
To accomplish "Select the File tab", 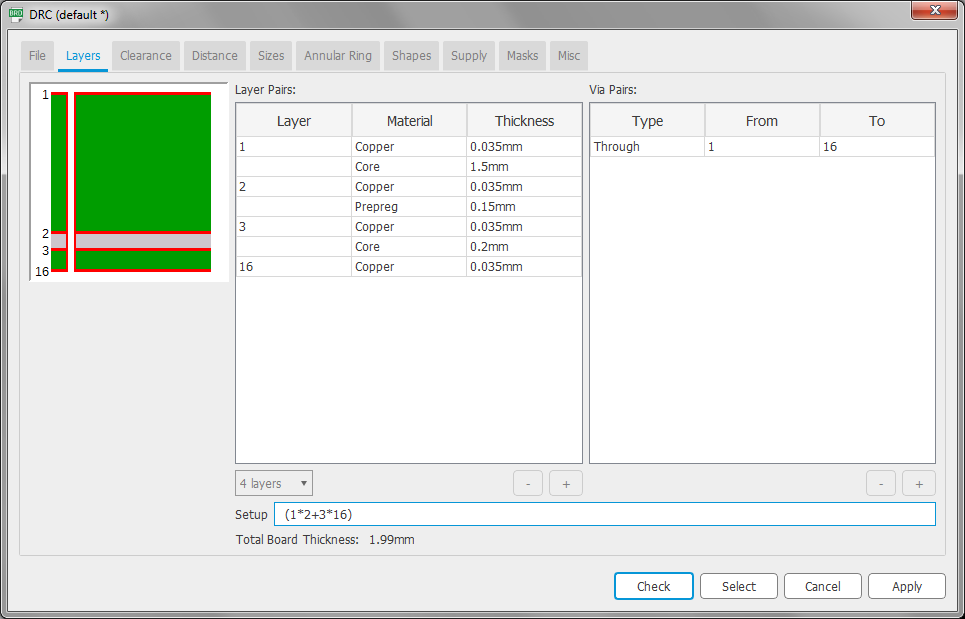I will pyautogui.click(x=38, y=56).
